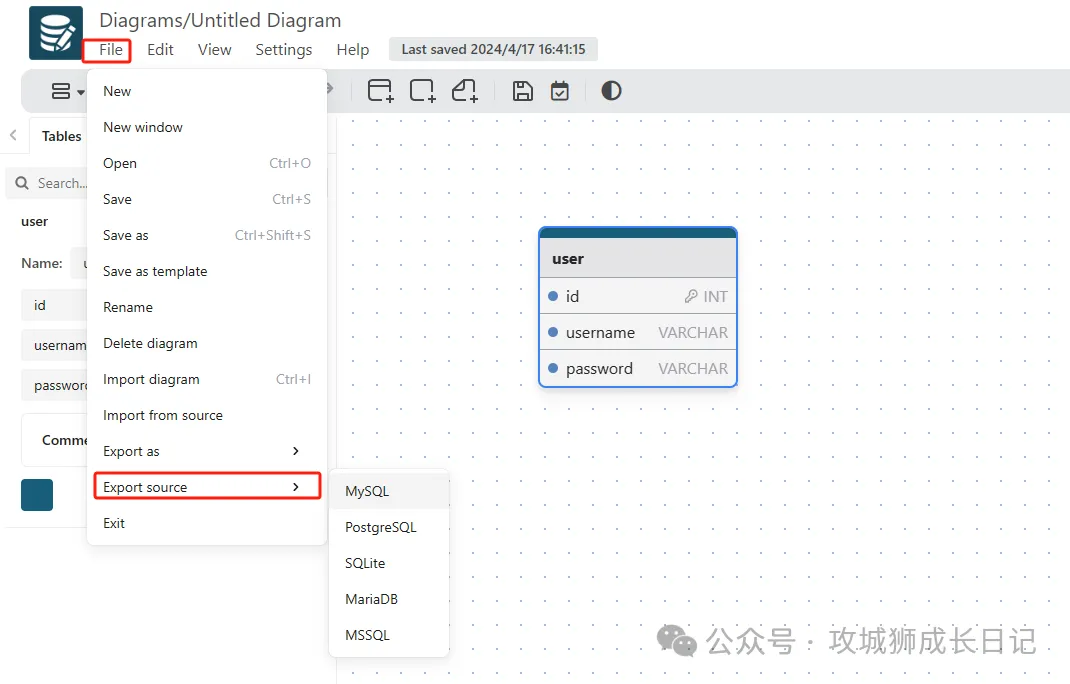Click the add table toolbar icon

click(x=380, y=91)
